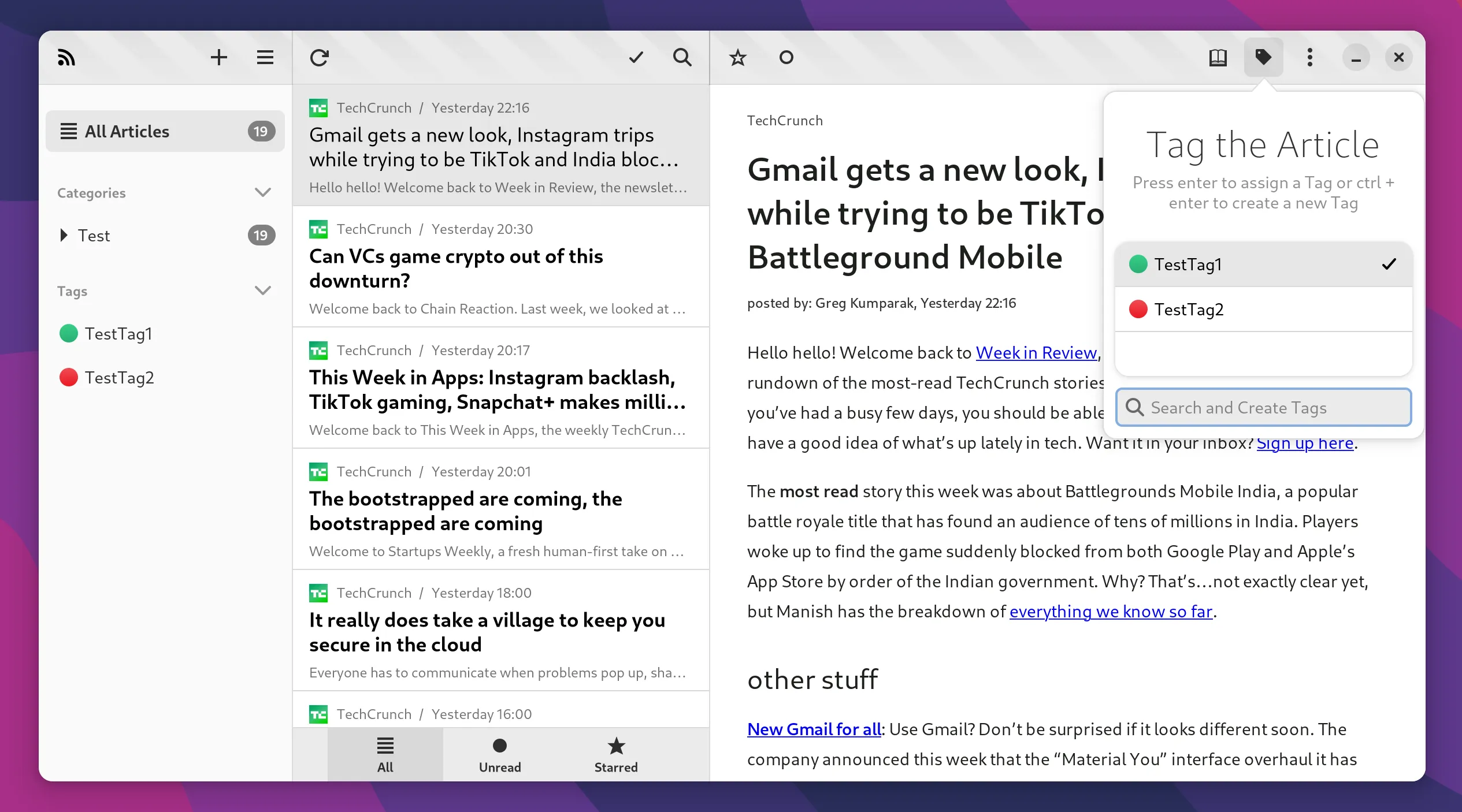Switch to the Unread tab
The height and width of the screenshot is (812, 1462).
500,755
